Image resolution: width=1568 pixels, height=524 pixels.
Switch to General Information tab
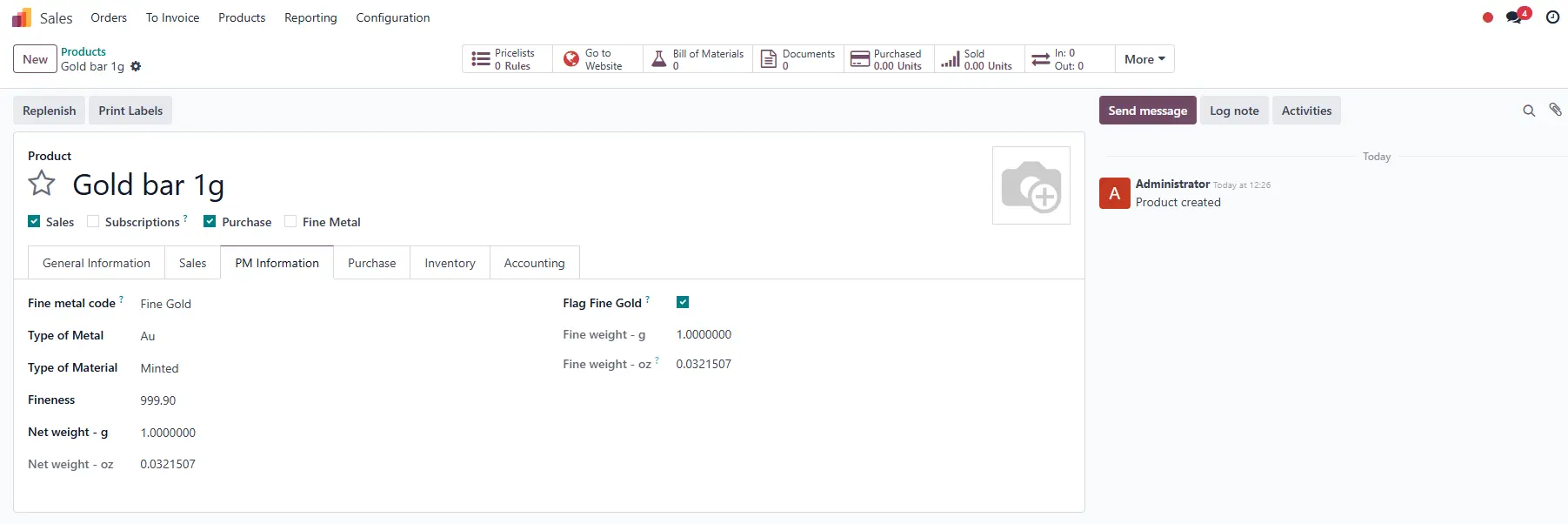[x=97, y=263]
